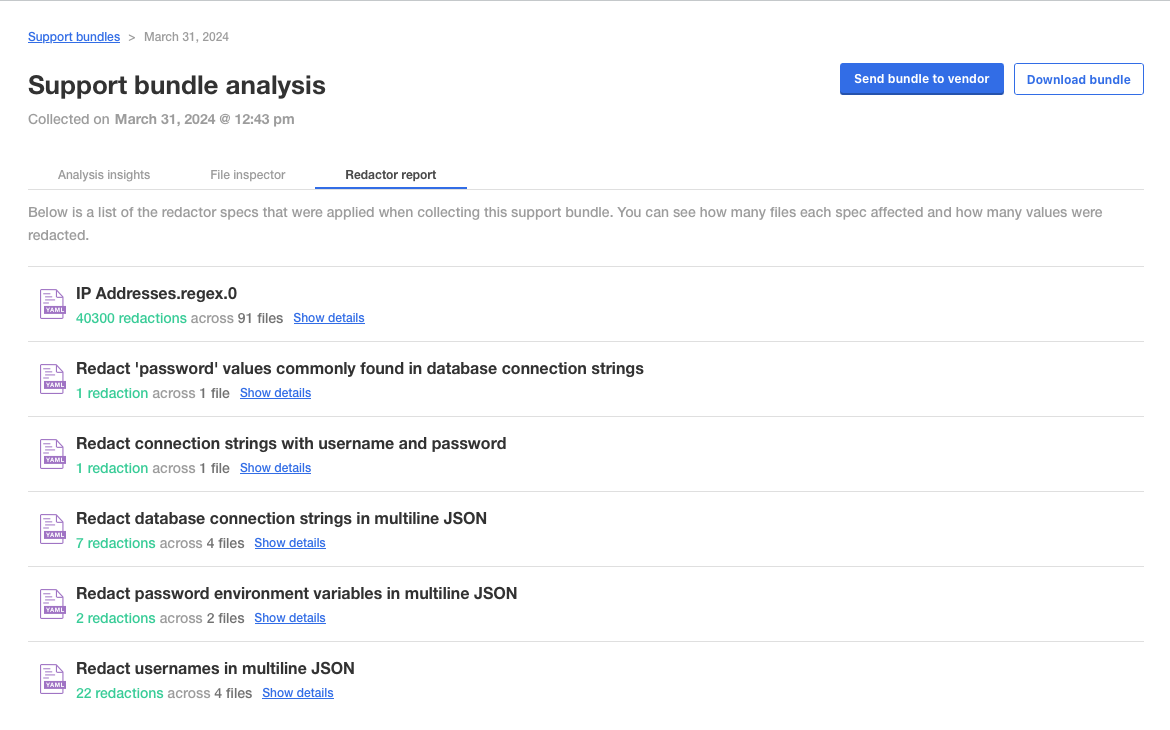Expand details for connection strings with username

coord(275,468)
